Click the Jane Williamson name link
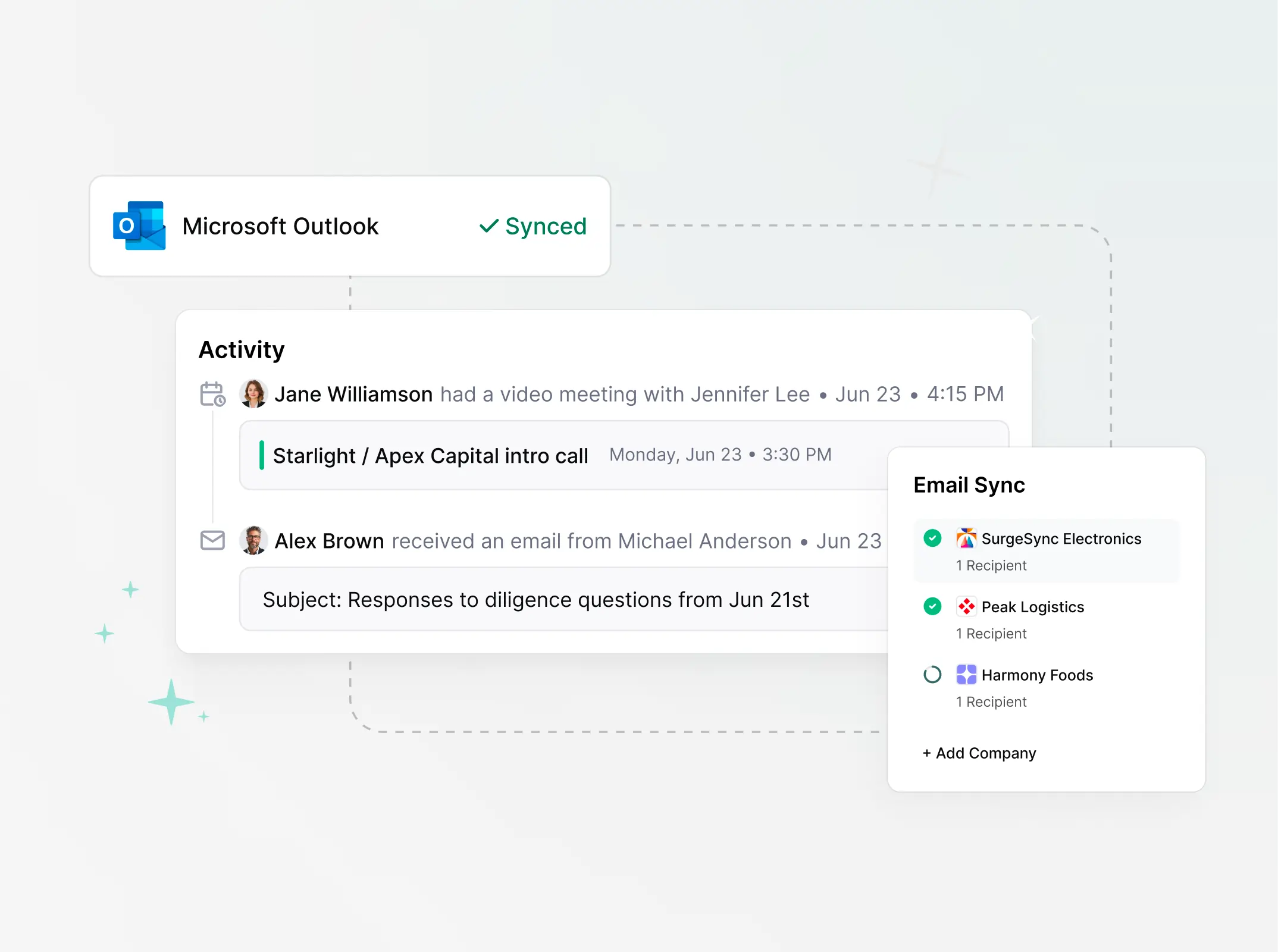This screenshot has width=1278, height=952. point(353,394)
